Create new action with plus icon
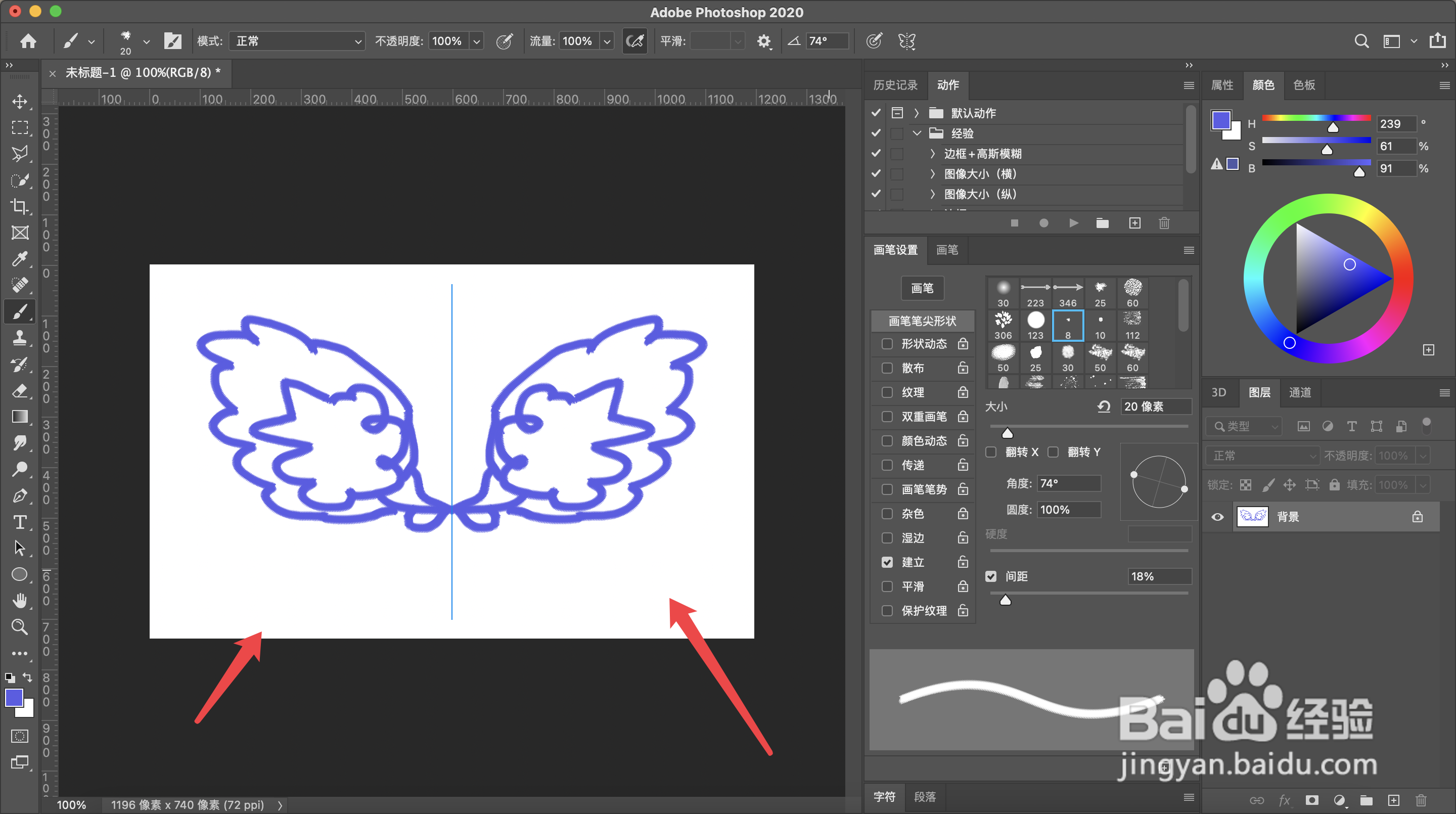 [1134, 223]
